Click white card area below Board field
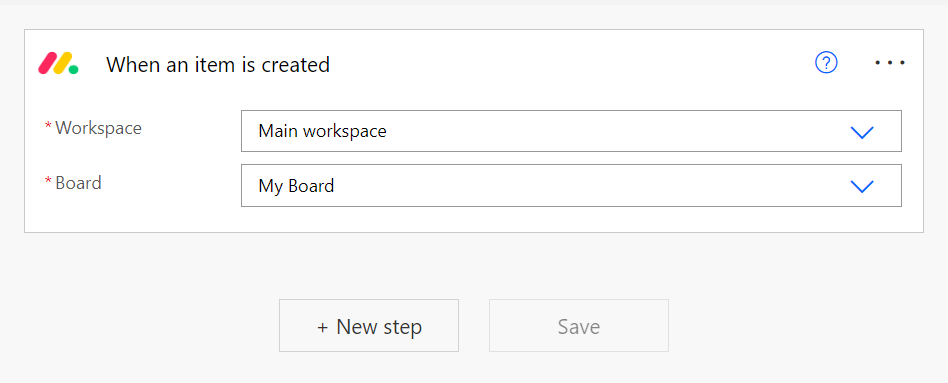 tap(474, 219)
